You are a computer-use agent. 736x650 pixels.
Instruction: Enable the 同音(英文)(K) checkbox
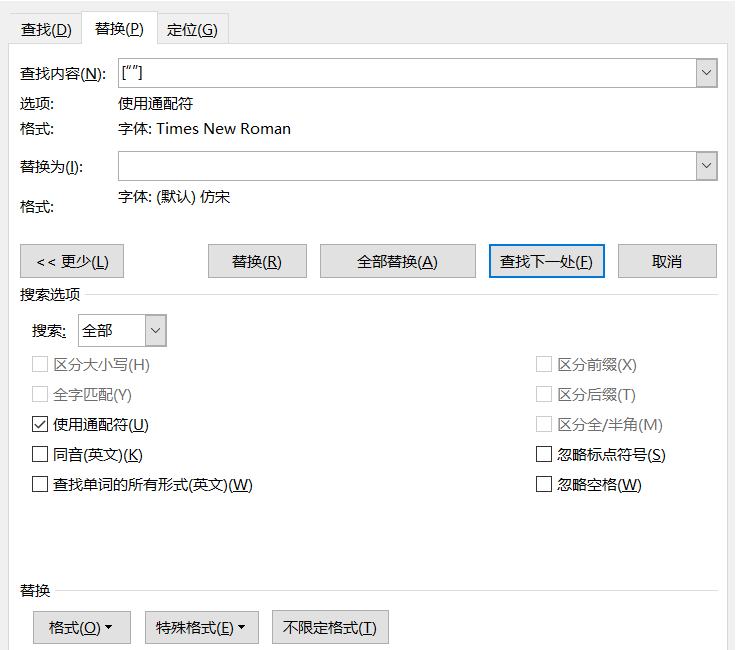pyautogui.click(x=40, y=455)
